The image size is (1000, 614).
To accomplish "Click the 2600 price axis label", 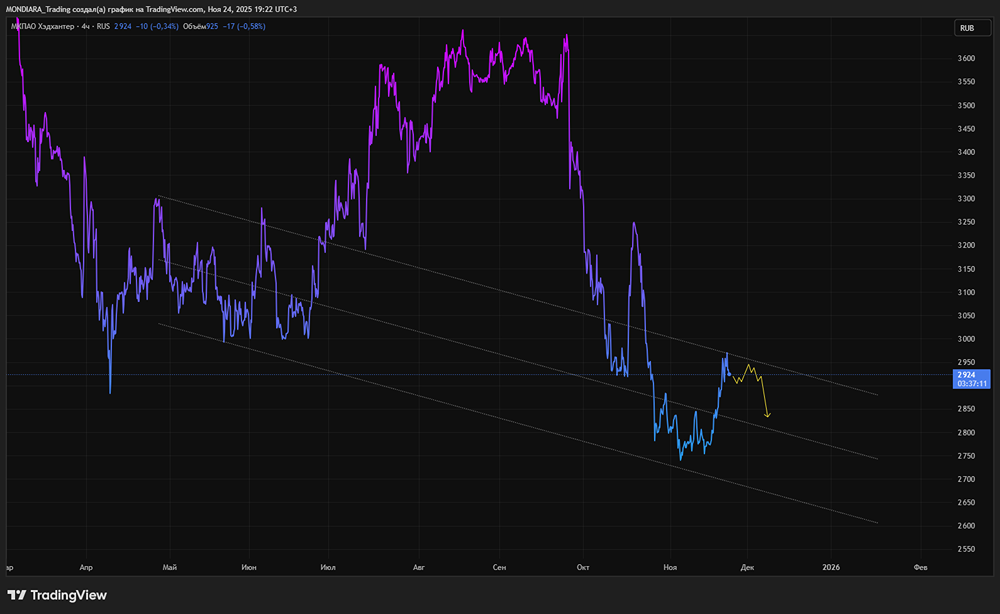I will click(966, 526).
